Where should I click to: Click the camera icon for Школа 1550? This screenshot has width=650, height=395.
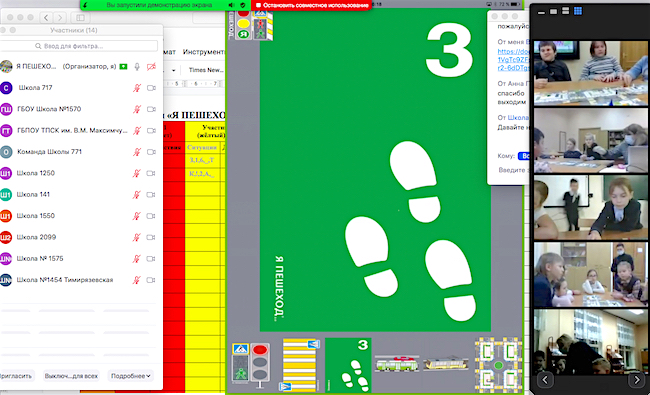(x=151, y=216)
